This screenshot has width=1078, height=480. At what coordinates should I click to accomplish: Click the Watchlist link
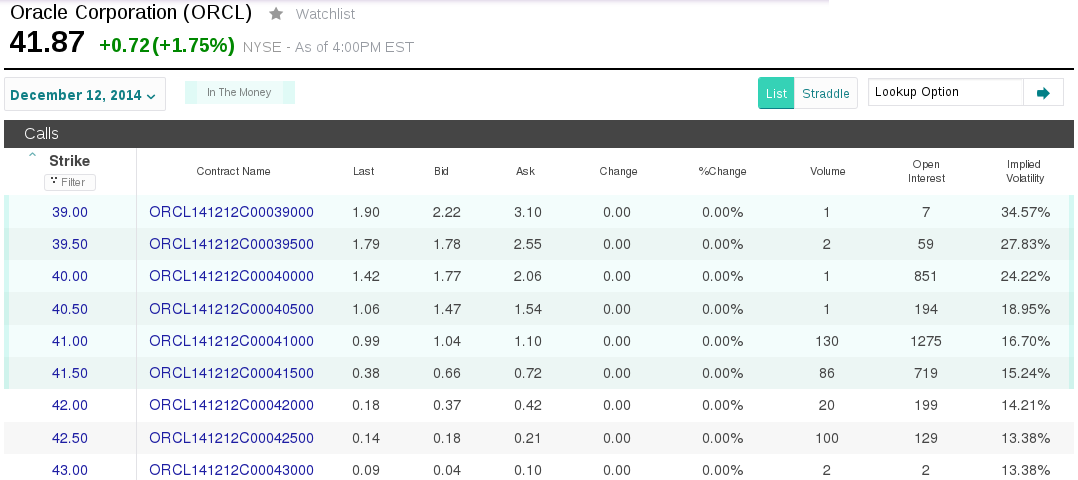point(325,14)
